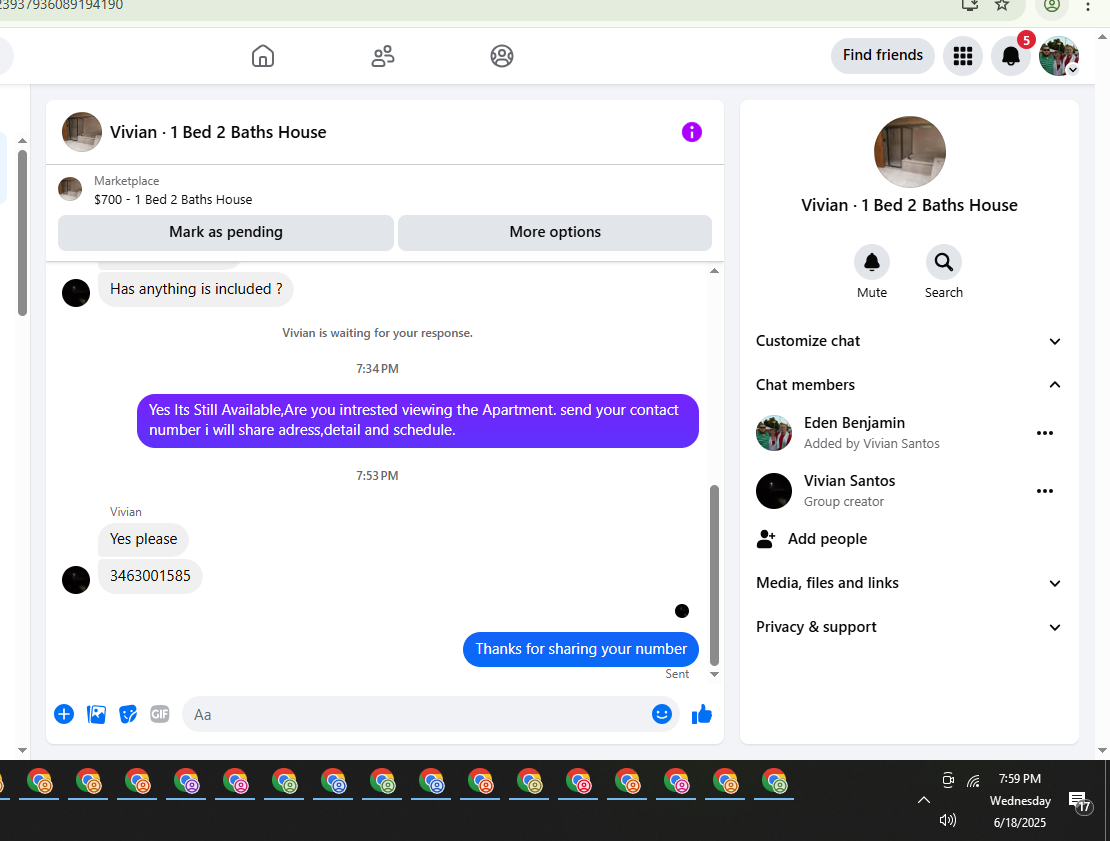Expand Customize chat section
This screenshot has width=1110, height=841.
(x=909, y=341)
